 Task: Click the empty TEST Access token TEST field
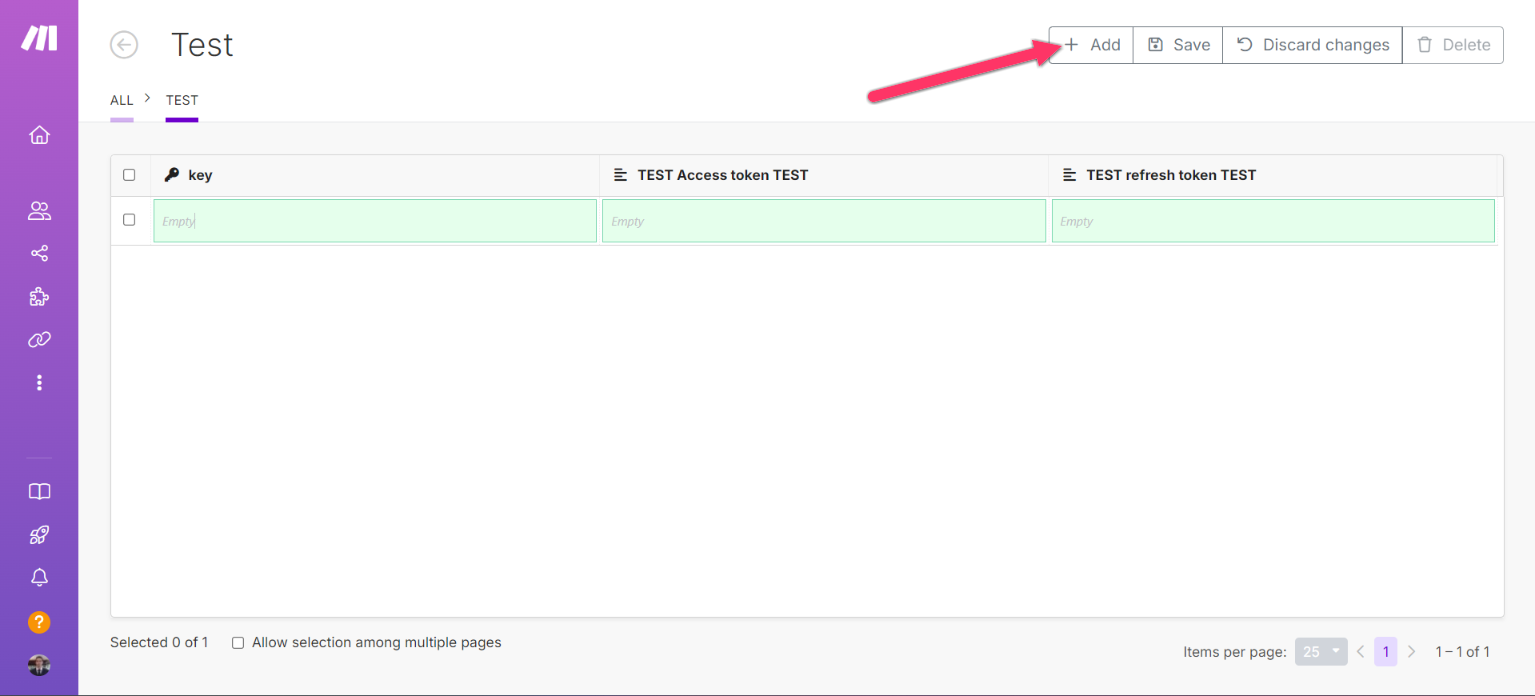point(824,221)
